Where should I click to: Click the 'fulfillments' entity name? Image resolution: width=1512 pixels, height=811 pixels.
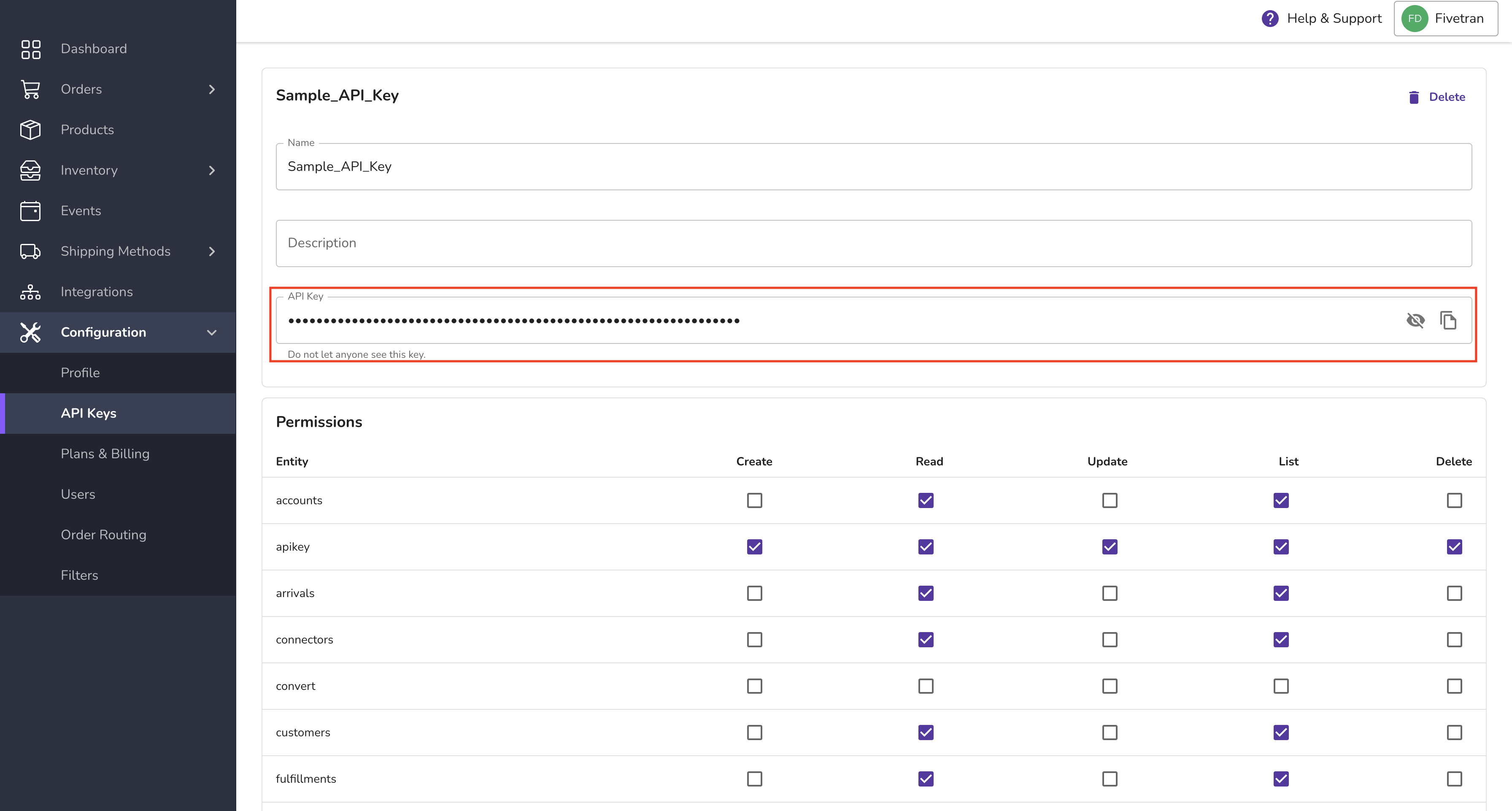tap(306, 779)
